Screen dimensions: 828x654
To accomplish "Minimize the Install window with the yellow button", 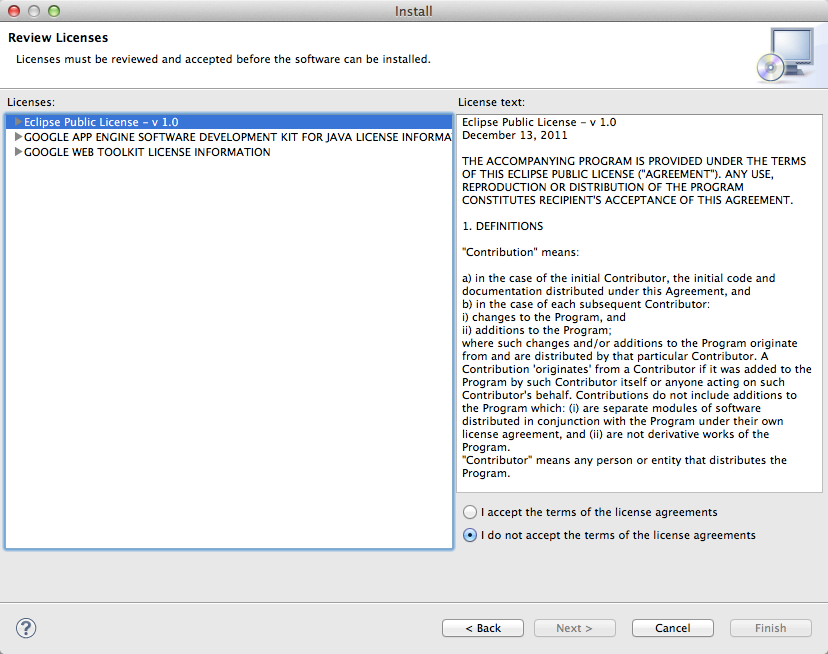I will click(x=34, y=11).
